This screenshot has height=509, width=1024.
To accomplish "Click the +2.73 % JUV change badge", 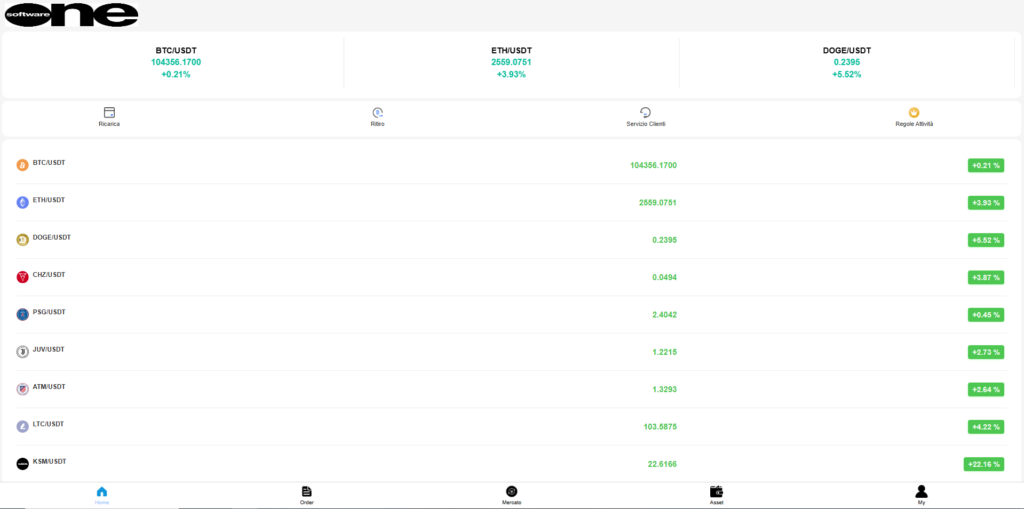I will tap(985, 352).
